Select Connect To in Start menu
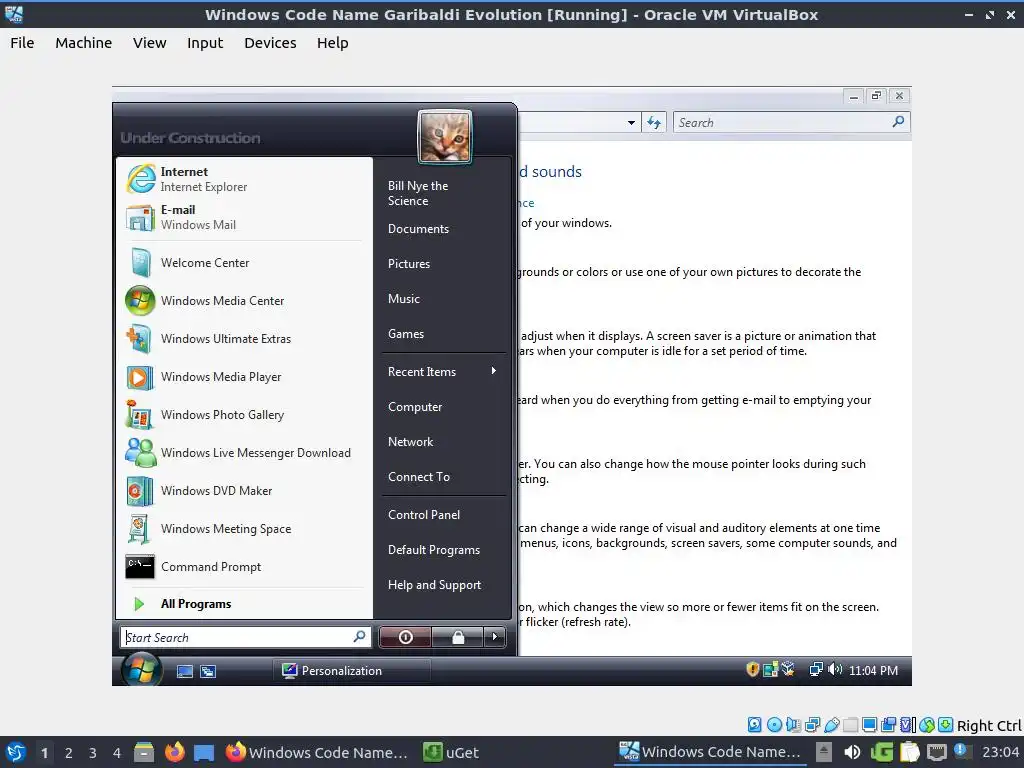 [x=443, y=477]
